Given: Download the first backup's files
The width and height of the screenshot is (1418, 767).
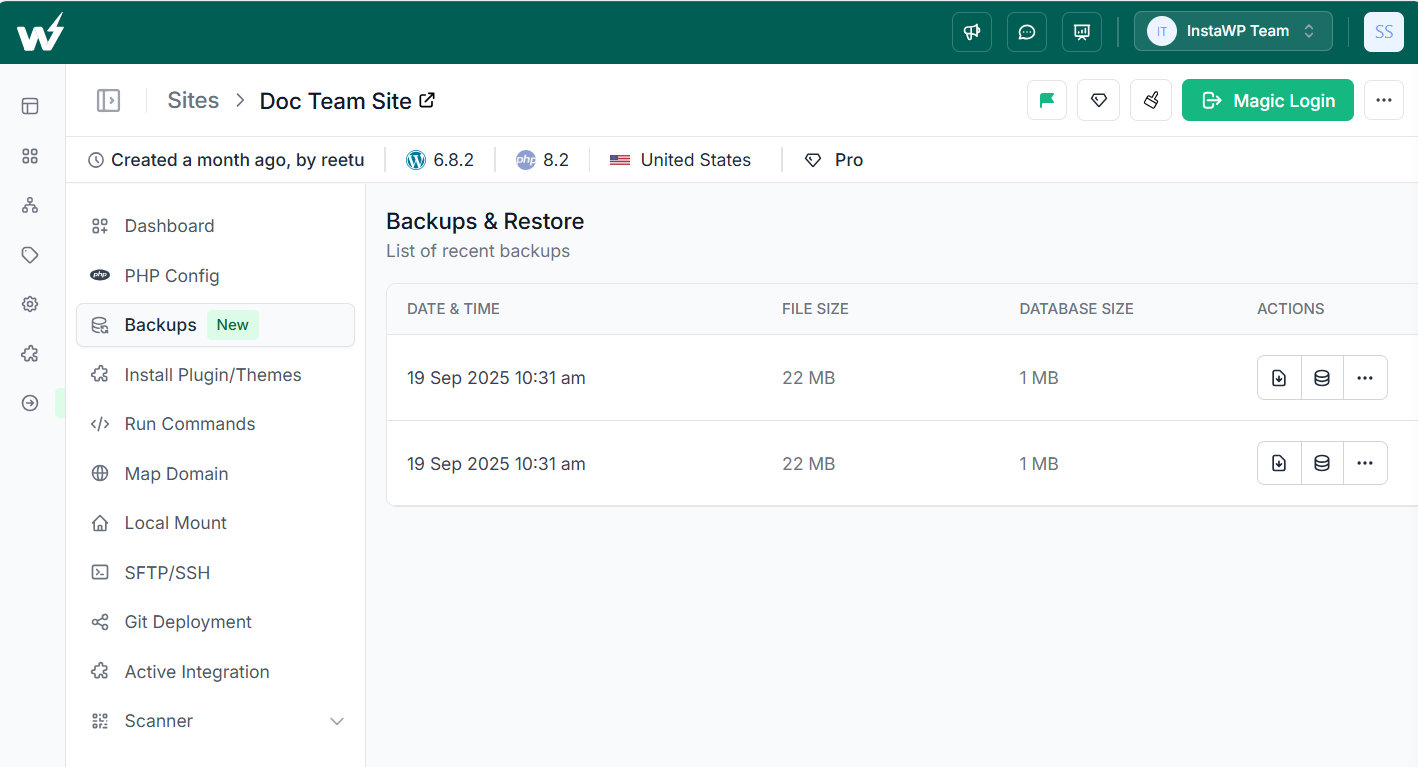Looking at the screenshot, I should (1279, 378).
